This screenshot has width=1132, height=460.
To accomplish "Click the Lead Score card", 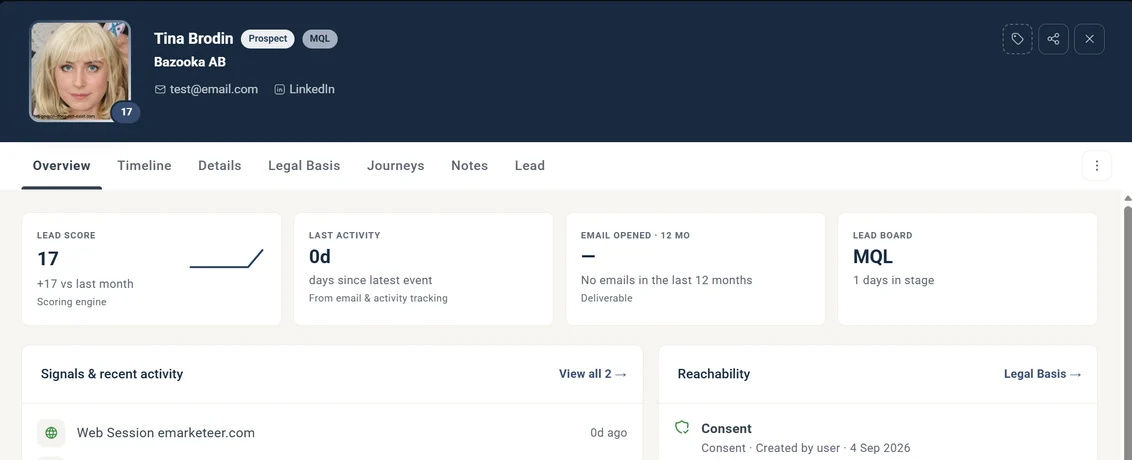I will (x=152, y=269).
